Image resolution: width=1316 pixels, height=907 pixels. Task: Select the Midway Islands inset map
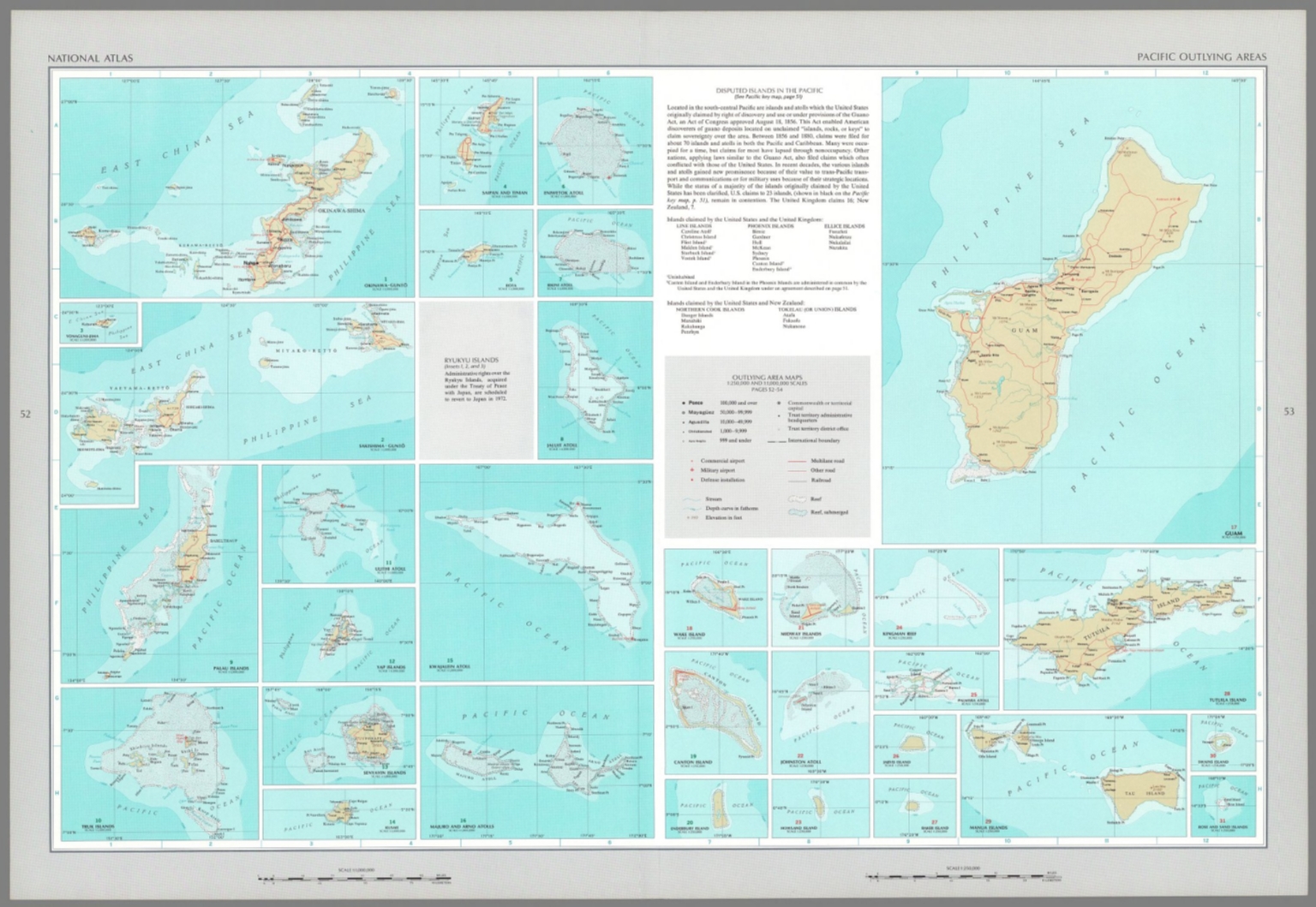point(820,598)
